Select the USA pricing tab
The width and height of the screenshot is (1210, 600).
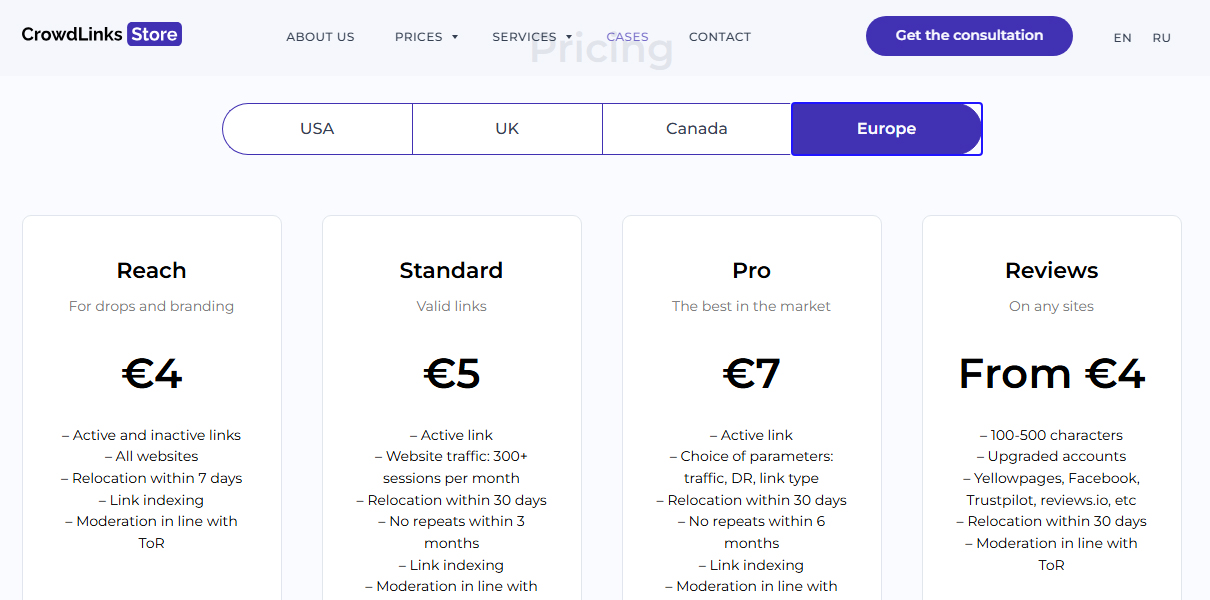tap(317, 128)
